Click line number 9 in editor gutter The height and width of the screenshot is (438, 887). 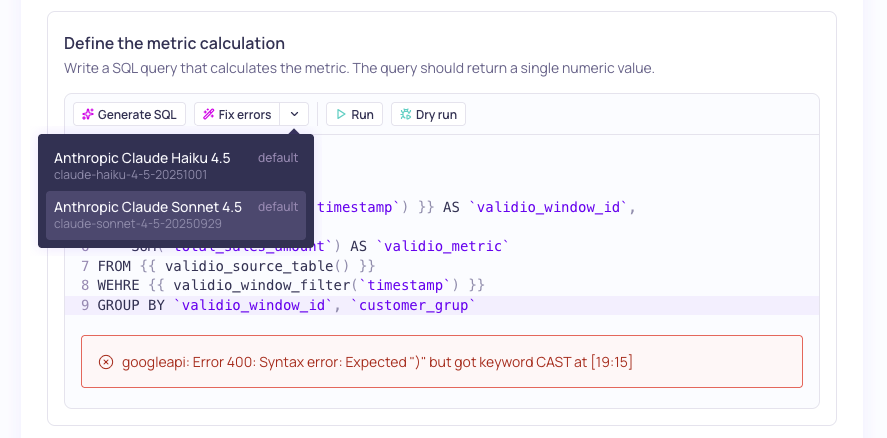(x=85, y=305)
